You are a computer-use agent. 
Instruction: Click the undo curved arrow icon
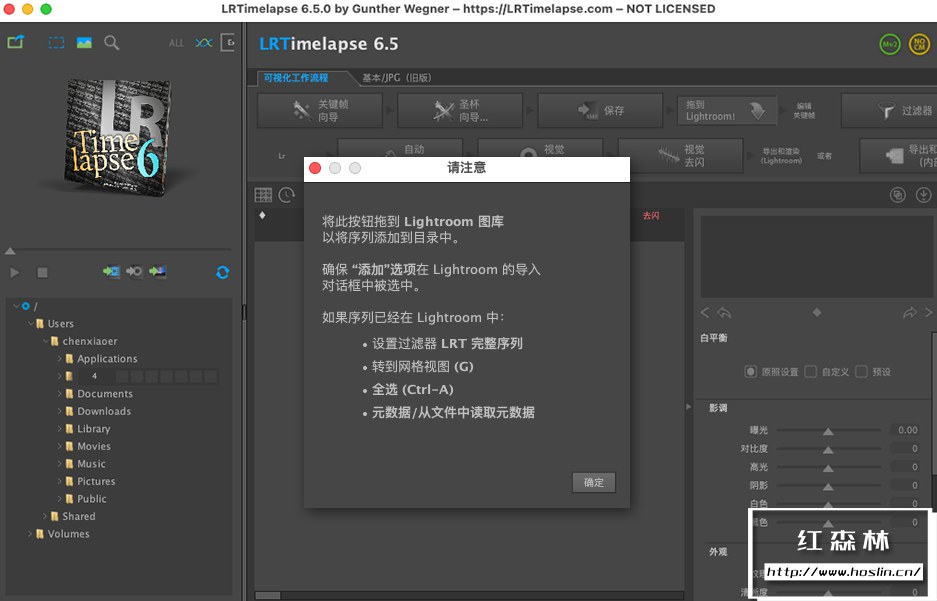click(x=724, y=312)
